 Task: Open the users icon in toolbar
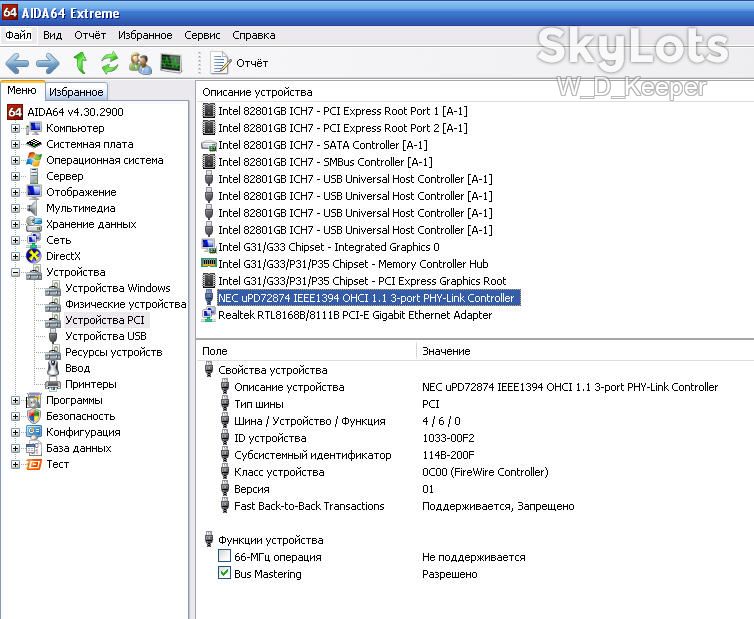(140, 63)
